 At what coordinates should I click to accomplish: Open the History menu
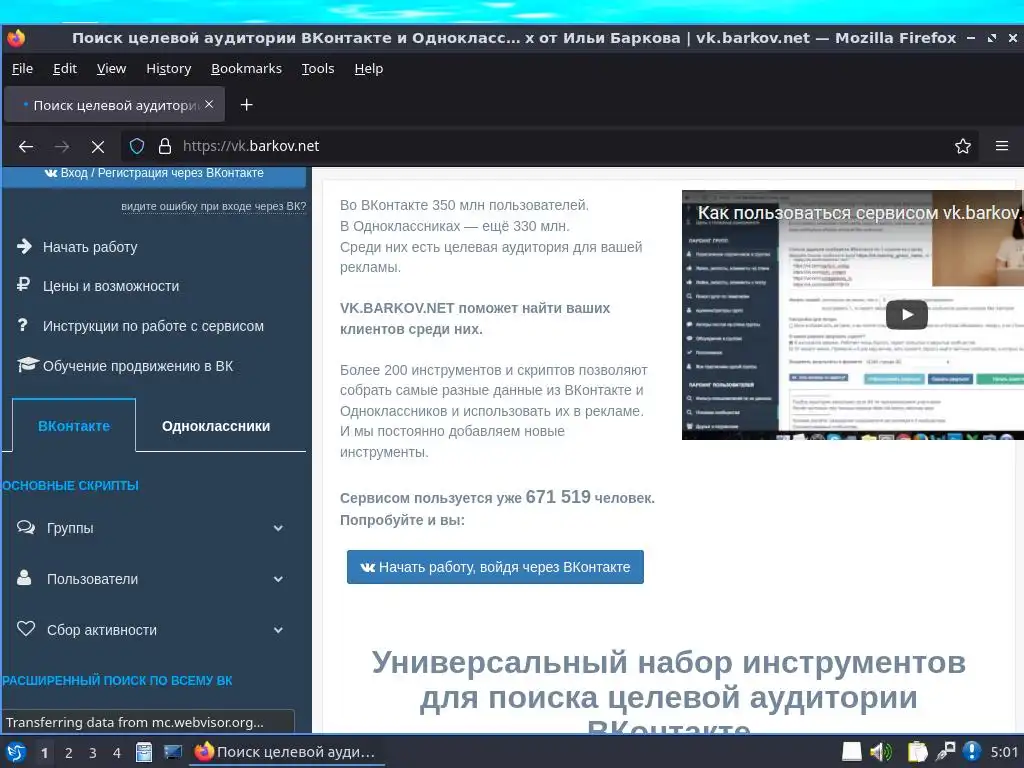click(168, 69)
